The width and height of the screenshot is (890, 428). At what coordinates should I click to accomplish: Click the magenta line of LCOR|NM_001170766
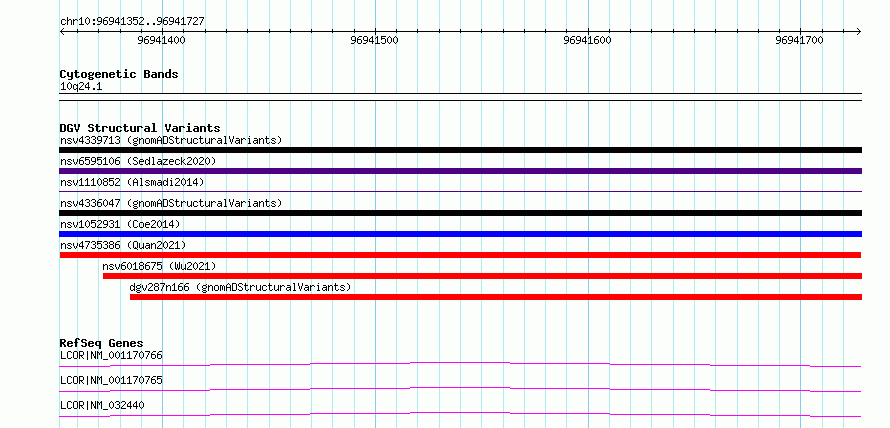click(460, 364)
